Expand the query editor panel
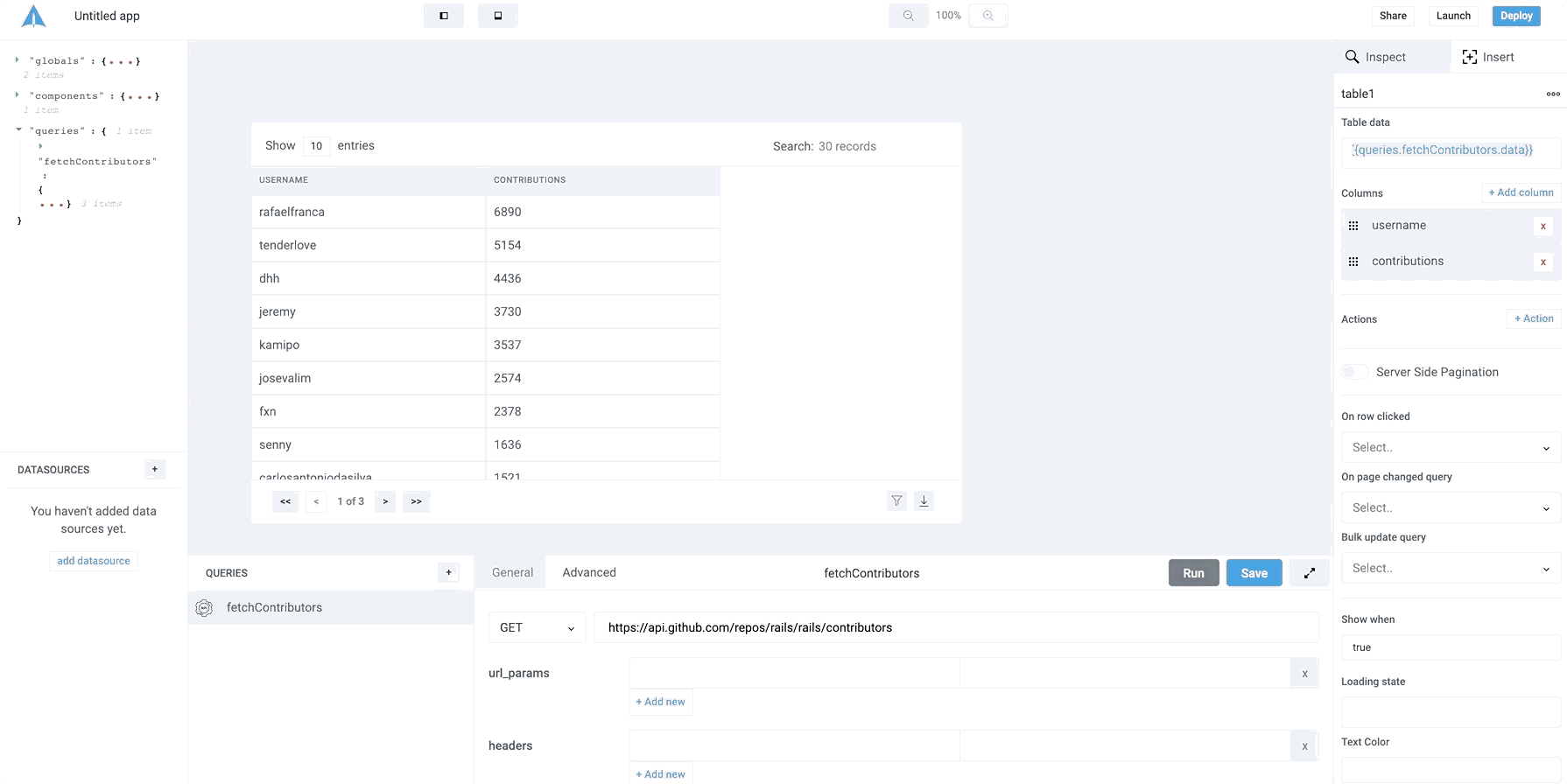The image size is (1567, 784). click(x=1310, y=573)
